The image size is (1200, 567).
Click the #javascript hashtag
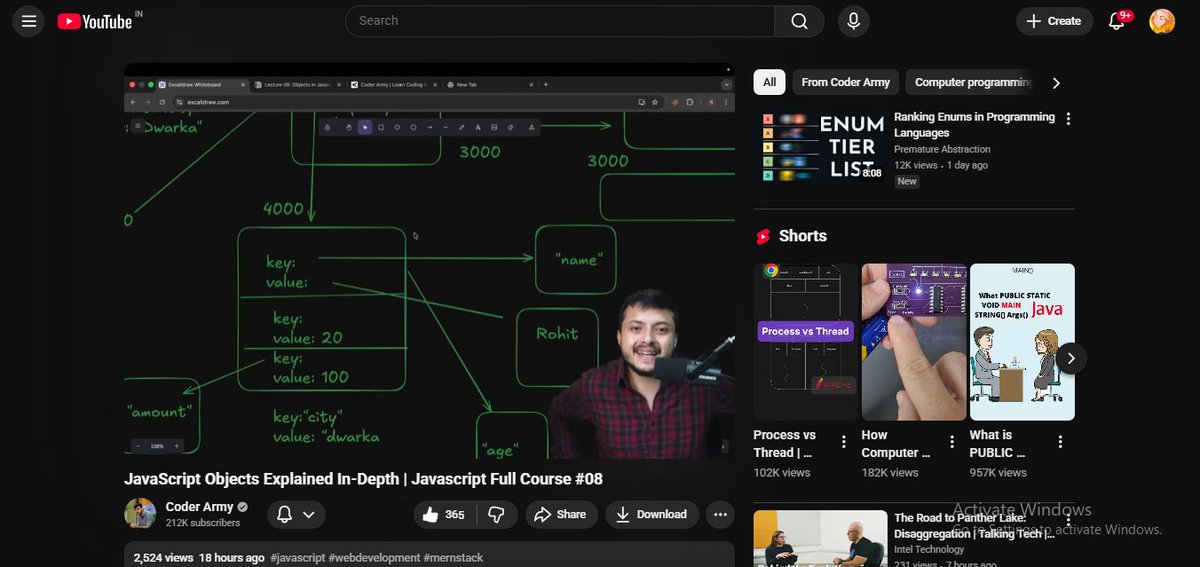[x=298, y=558]
